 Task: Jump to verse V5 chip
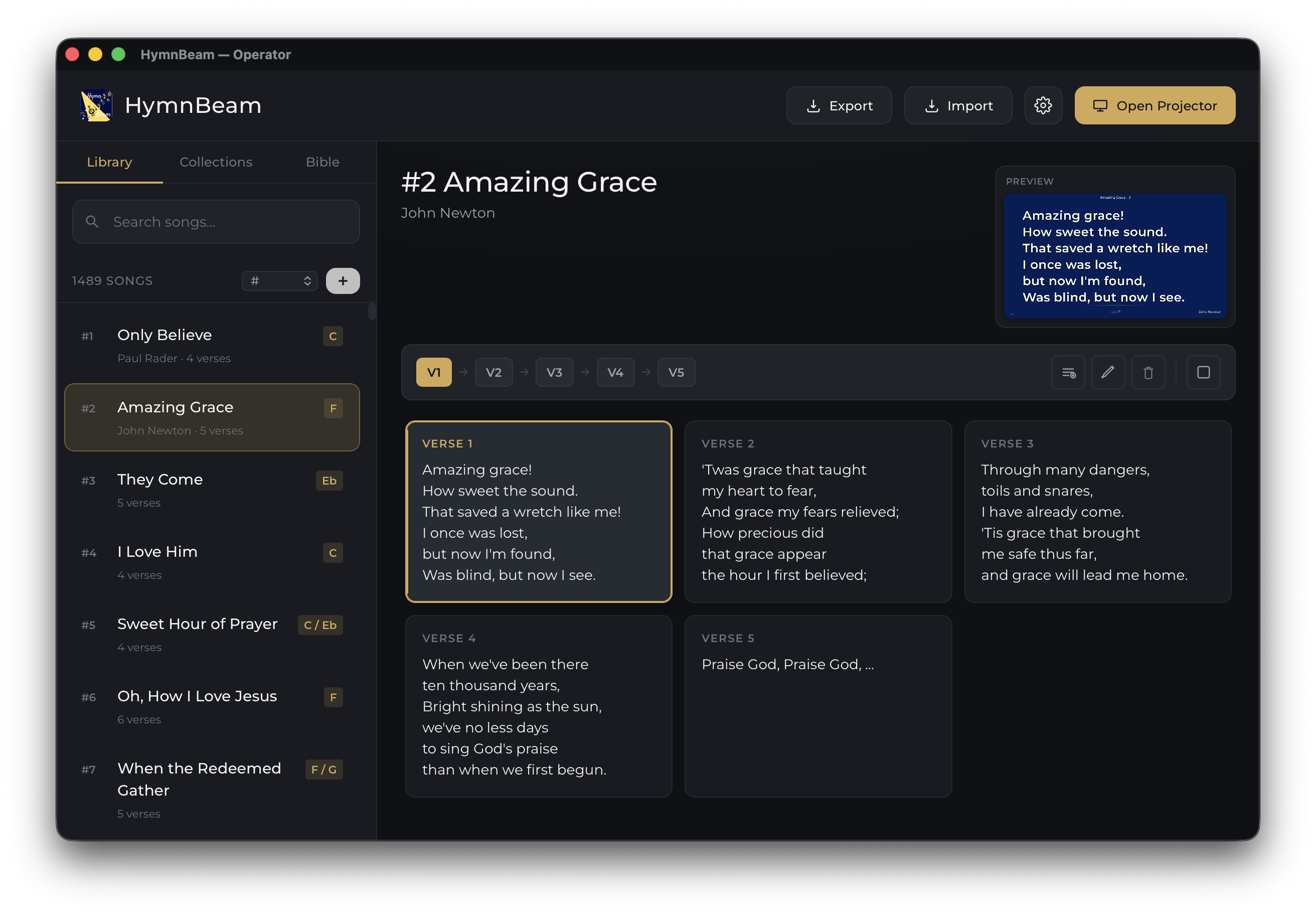tap(677, 373)
